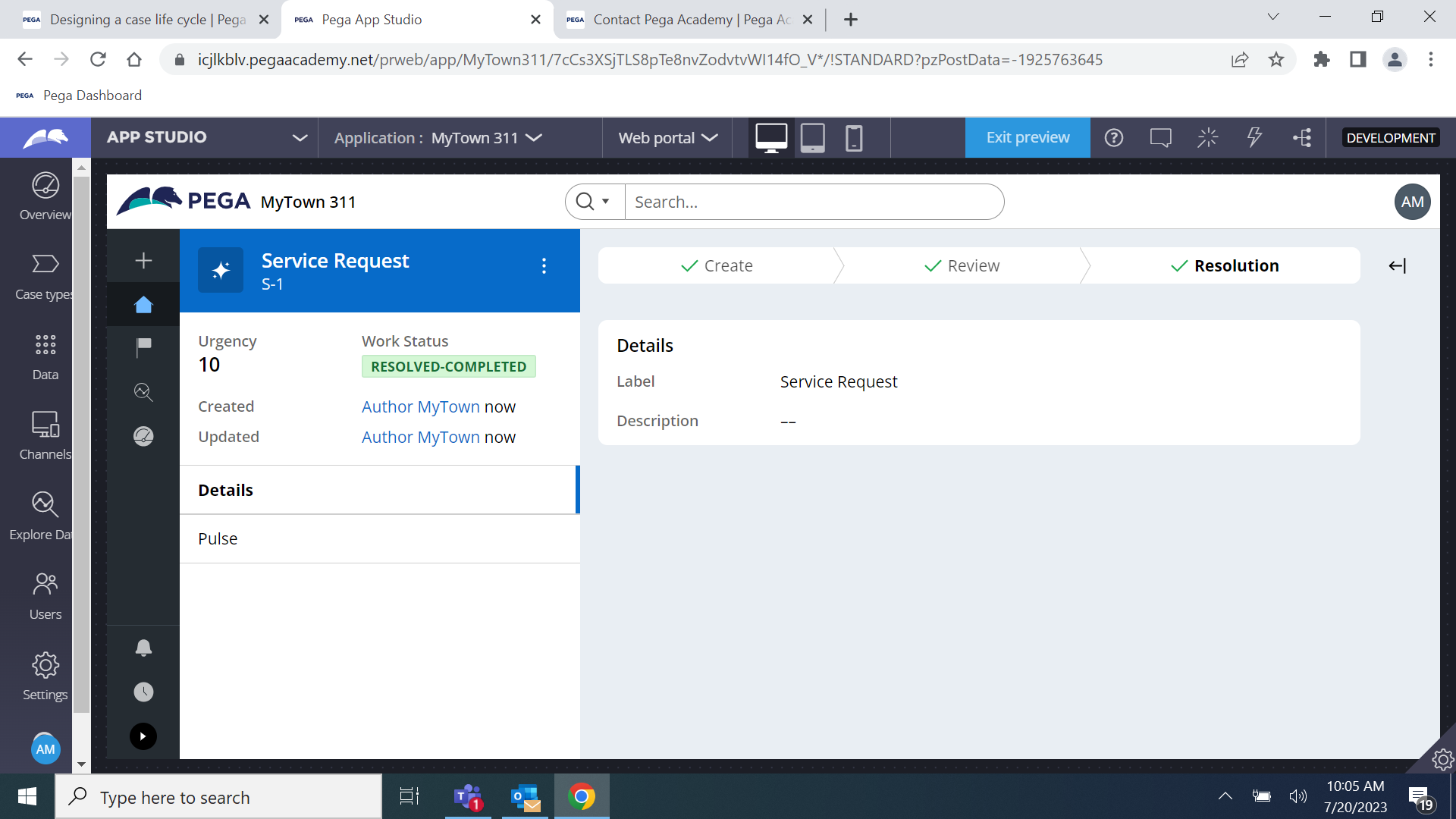Open Author MyTown link next to Created
The width and height of the screenshot is (1456, 819).
click(420, 406)
